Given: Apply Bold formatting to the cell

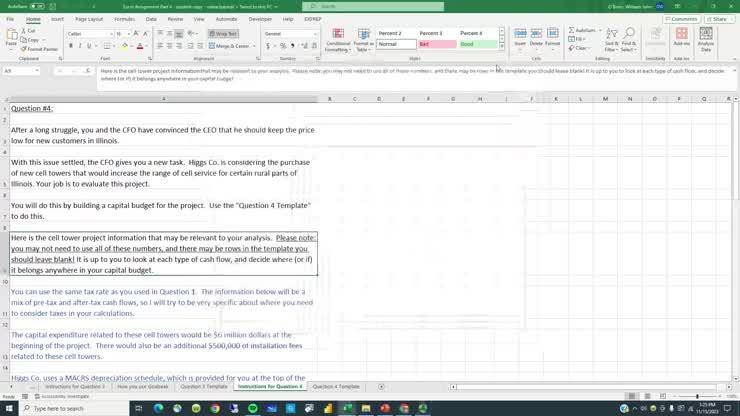Looking at the screenshot, I should point(71,46).
